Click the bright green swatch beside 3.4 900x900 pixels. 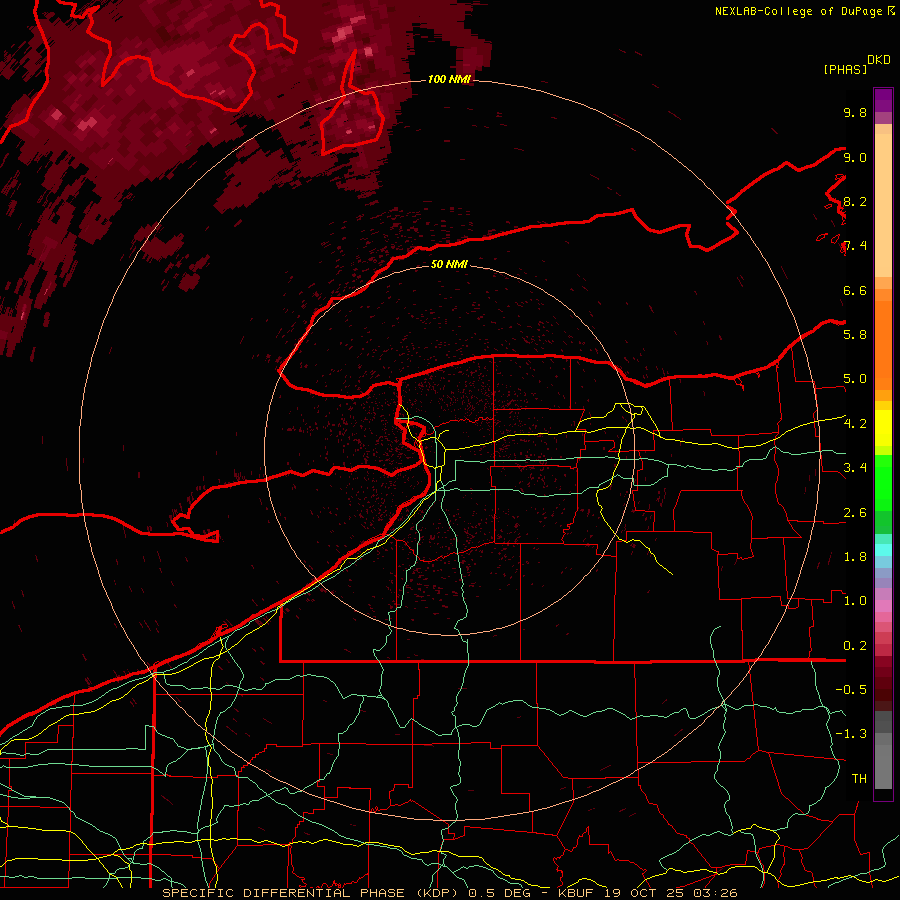[883, 468]
